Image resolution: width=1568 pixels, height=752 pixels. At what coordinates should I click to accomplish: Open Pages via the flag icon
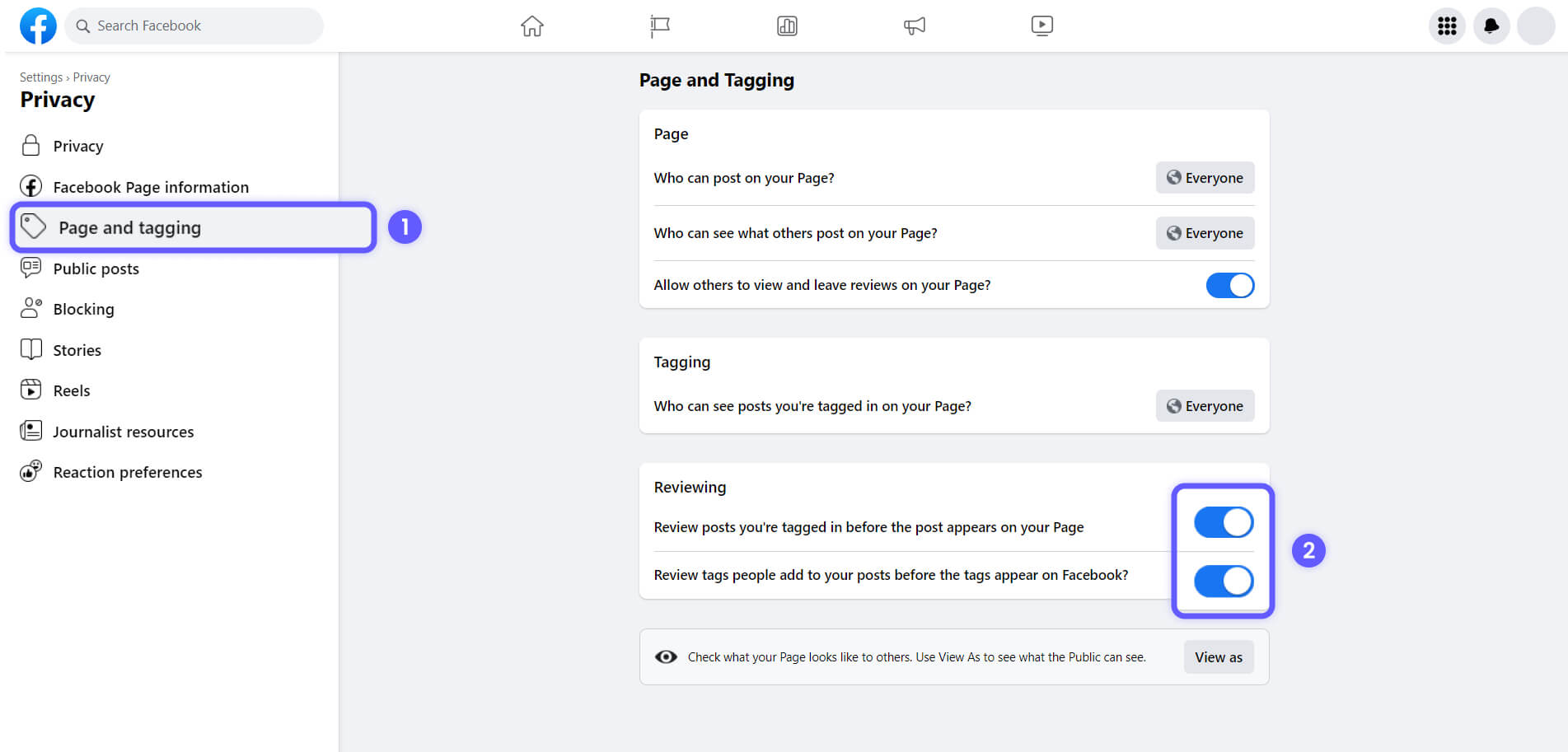coord(660,26)
